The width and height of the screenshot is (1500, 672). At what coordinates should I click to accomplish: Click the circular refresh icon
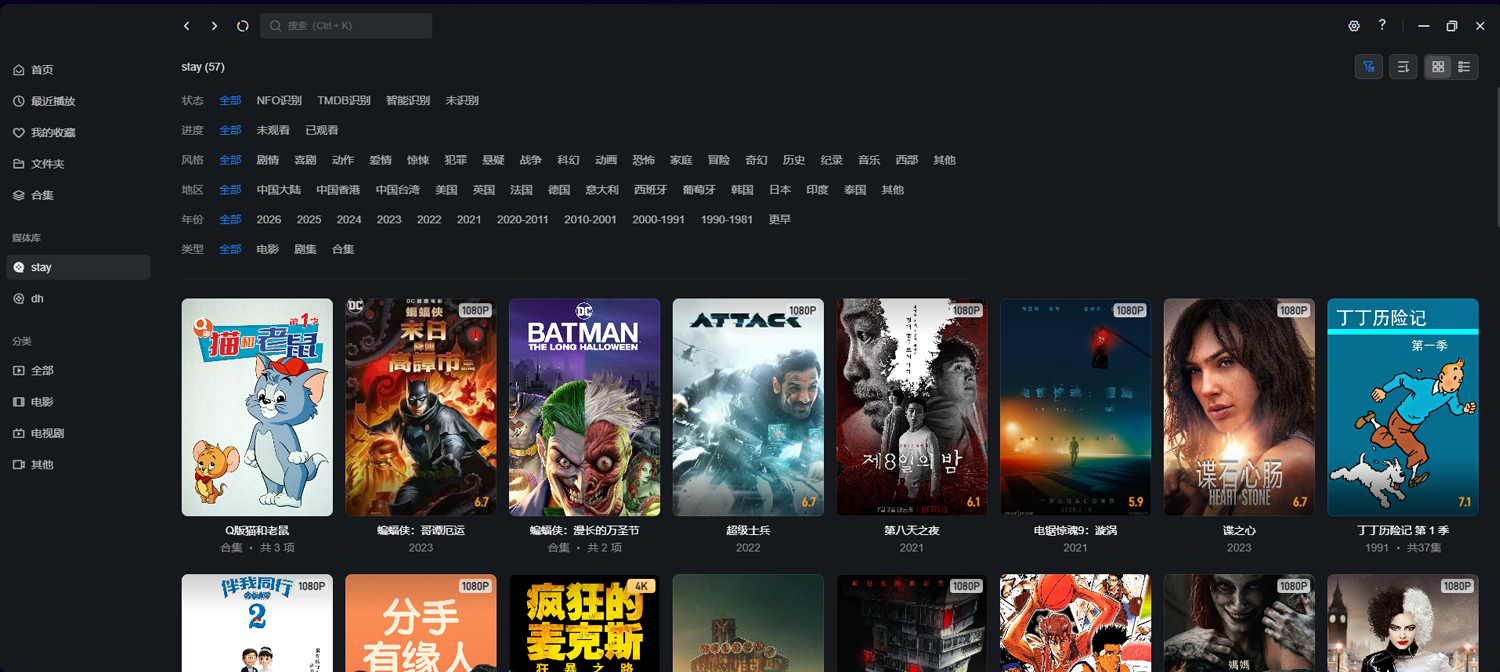[x=242, y=26]
